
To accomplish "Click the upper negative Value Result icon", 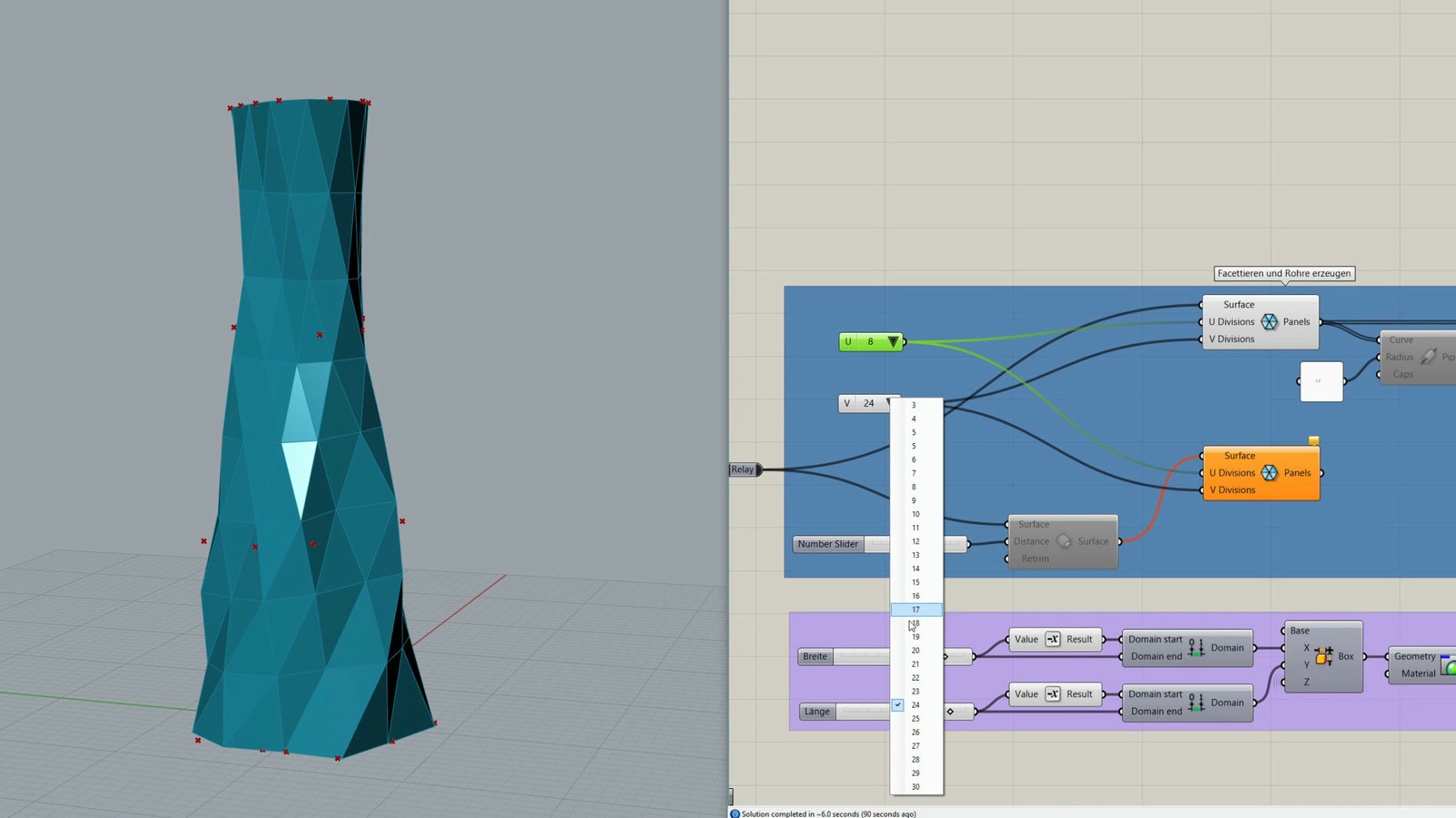I will coord(1053,640).
